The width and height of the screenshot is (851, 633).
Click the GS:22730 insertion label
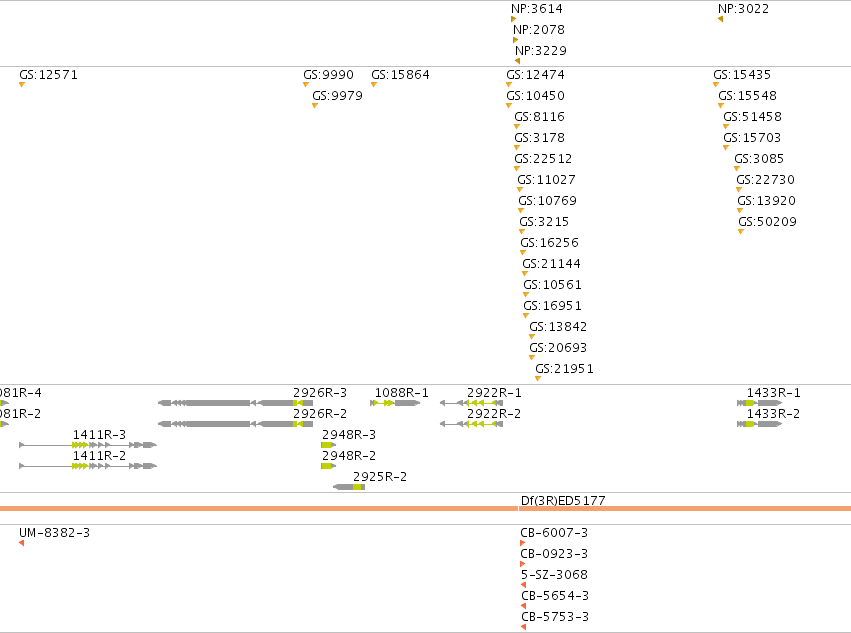[x=765, y=180]
